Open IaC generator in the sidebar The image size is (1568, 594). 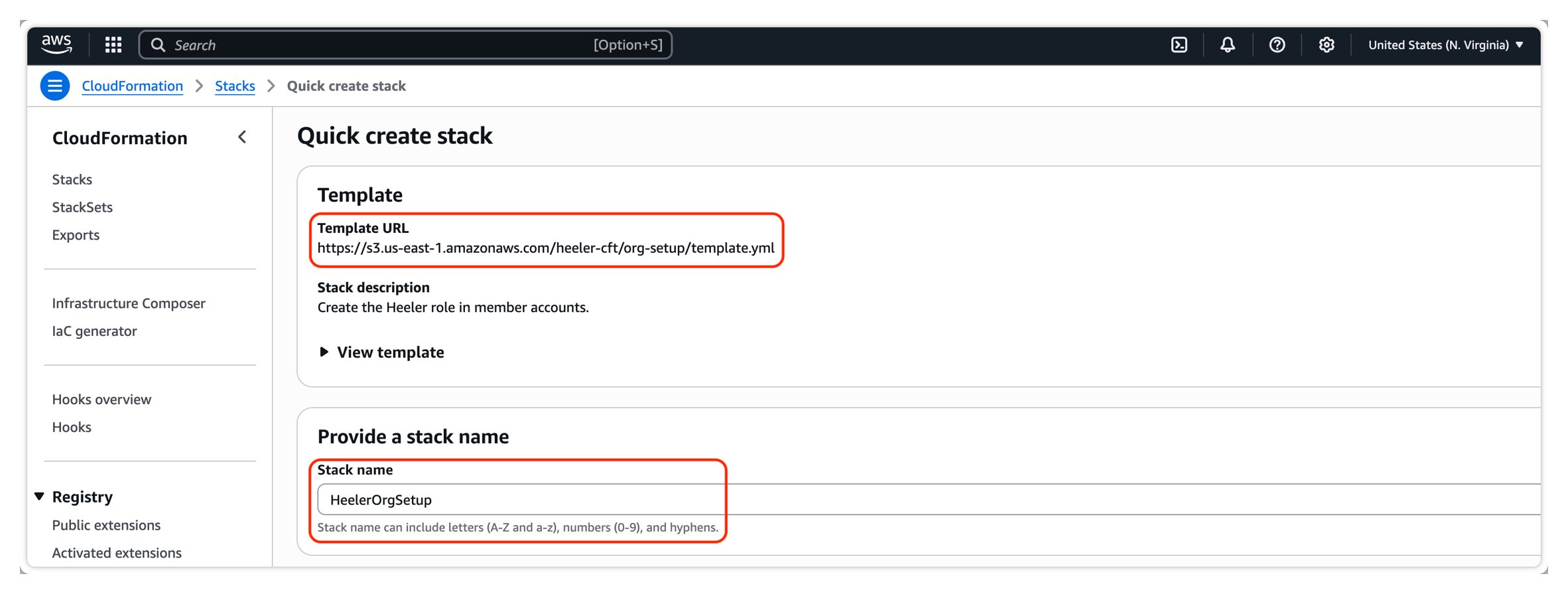pos(94,331)
